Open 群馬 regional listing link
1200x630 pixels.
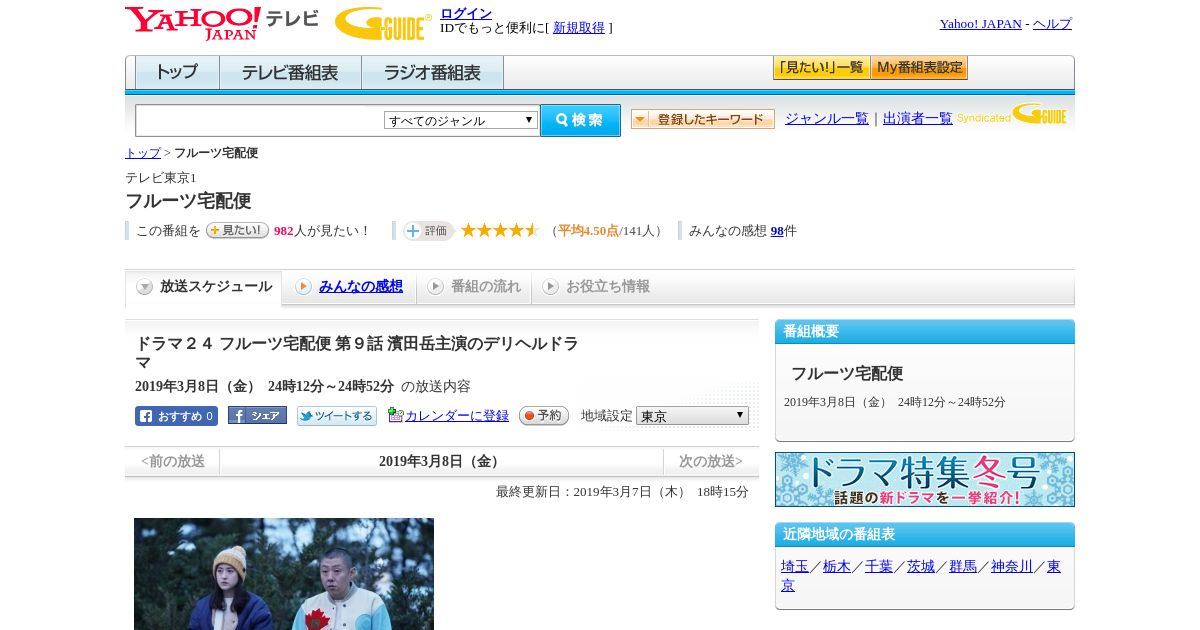pyautogui.click(x=963, y=567)
